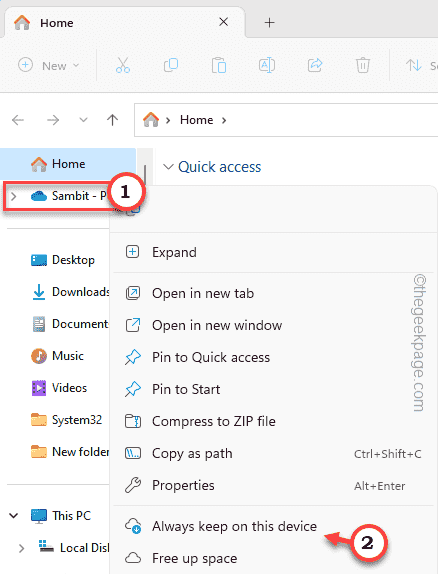Click the Cut scissors icon in toolbar
Image resolution: width=438 pixels, height=574 pixels.
(x=123, y=66)
